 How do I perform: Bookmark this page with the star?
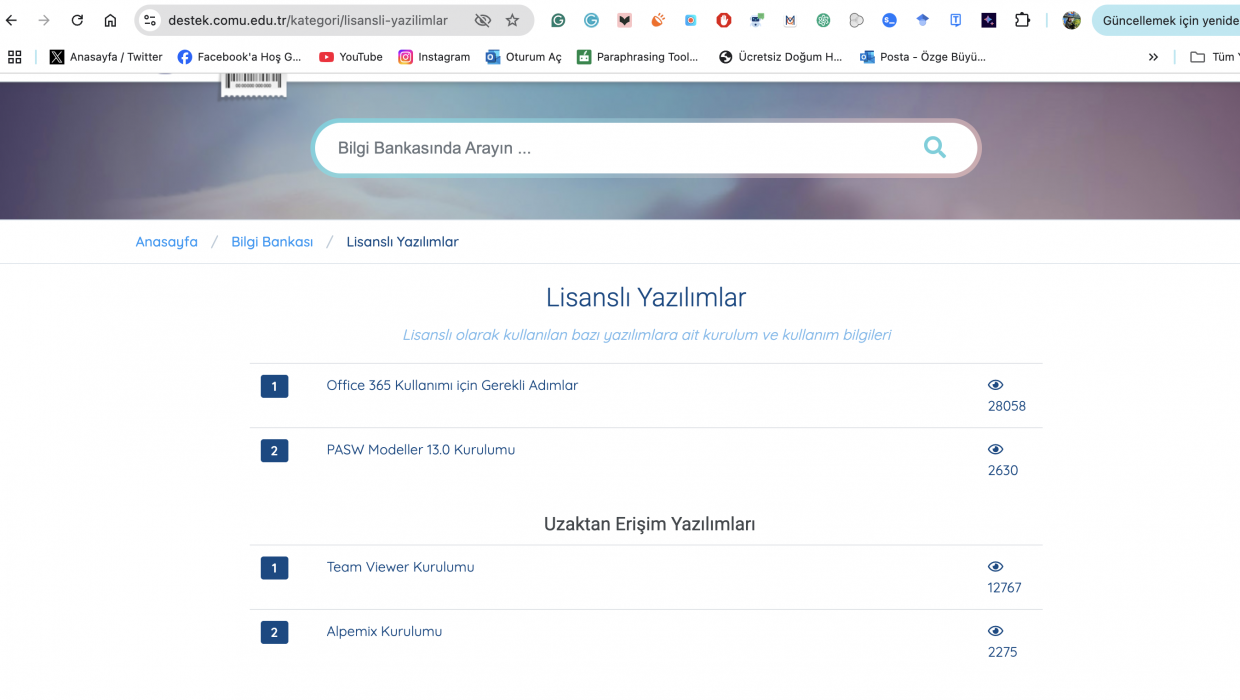pos(513,20)
